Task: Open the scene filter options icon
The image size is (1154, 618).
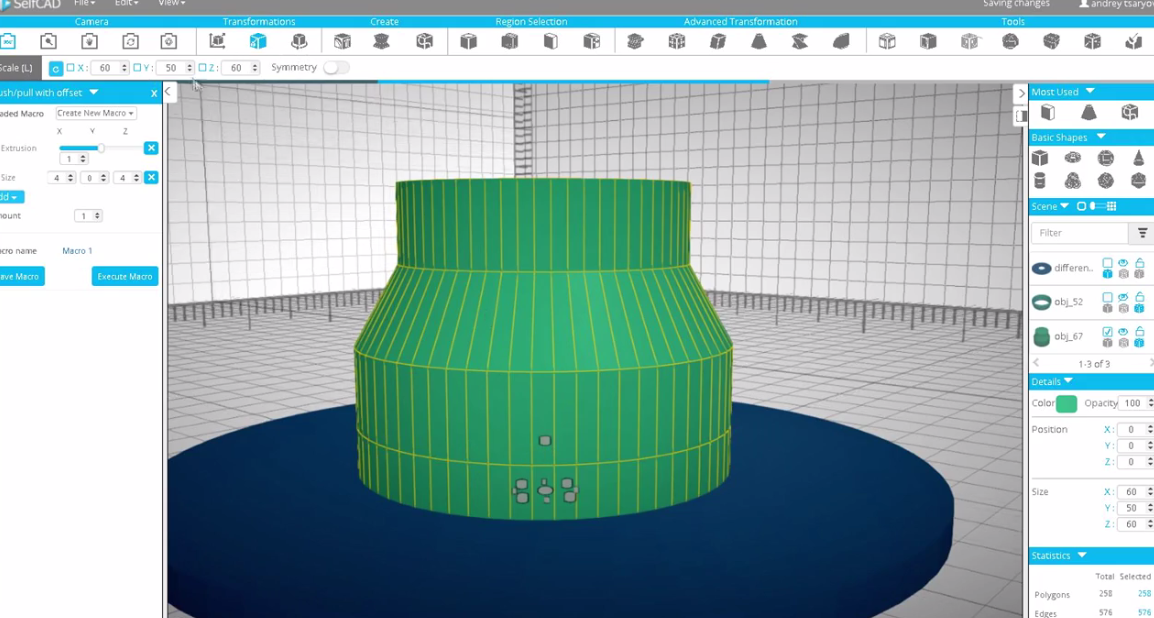Action: pos(1142,233)
